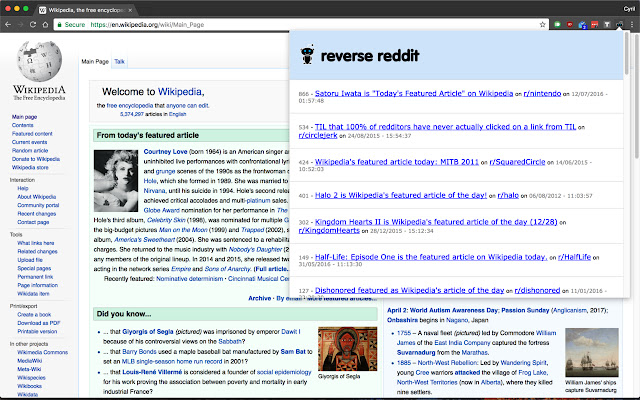Switch to the Talk tab
Viewport: 640px width, 400px height.
[119, 62]
